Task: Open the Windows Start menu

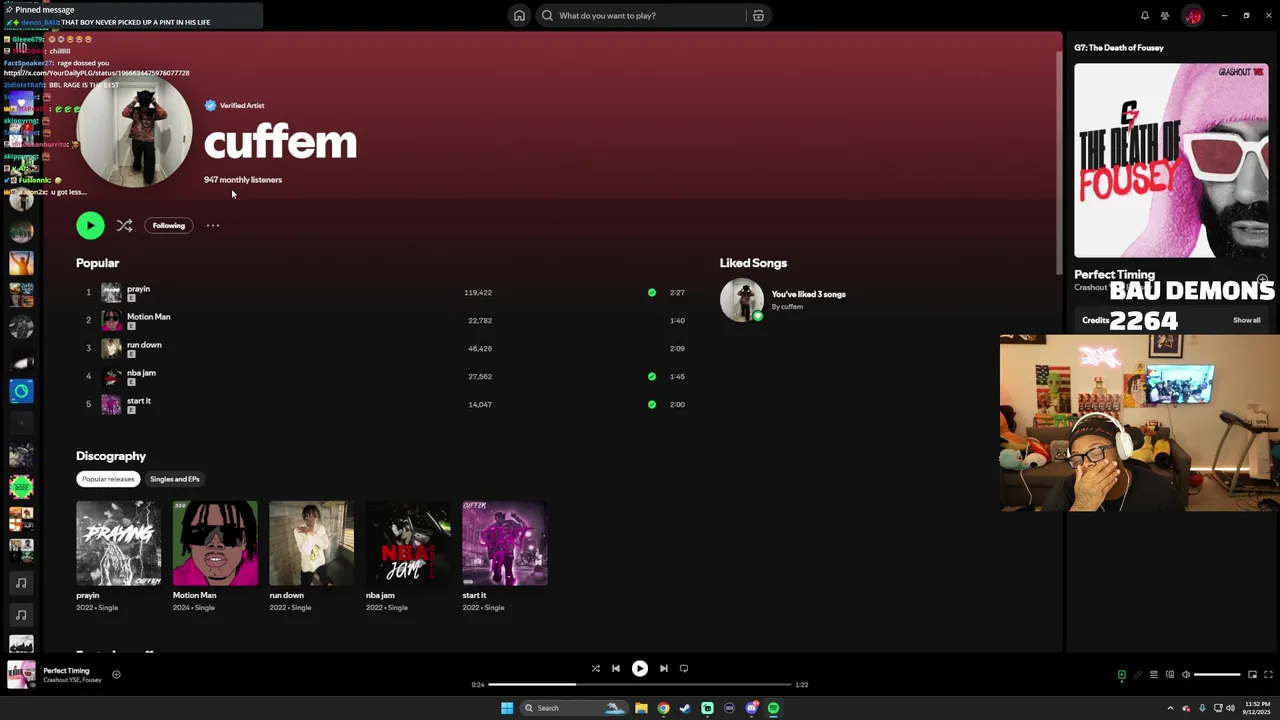Action: click(x=507, y=708)
